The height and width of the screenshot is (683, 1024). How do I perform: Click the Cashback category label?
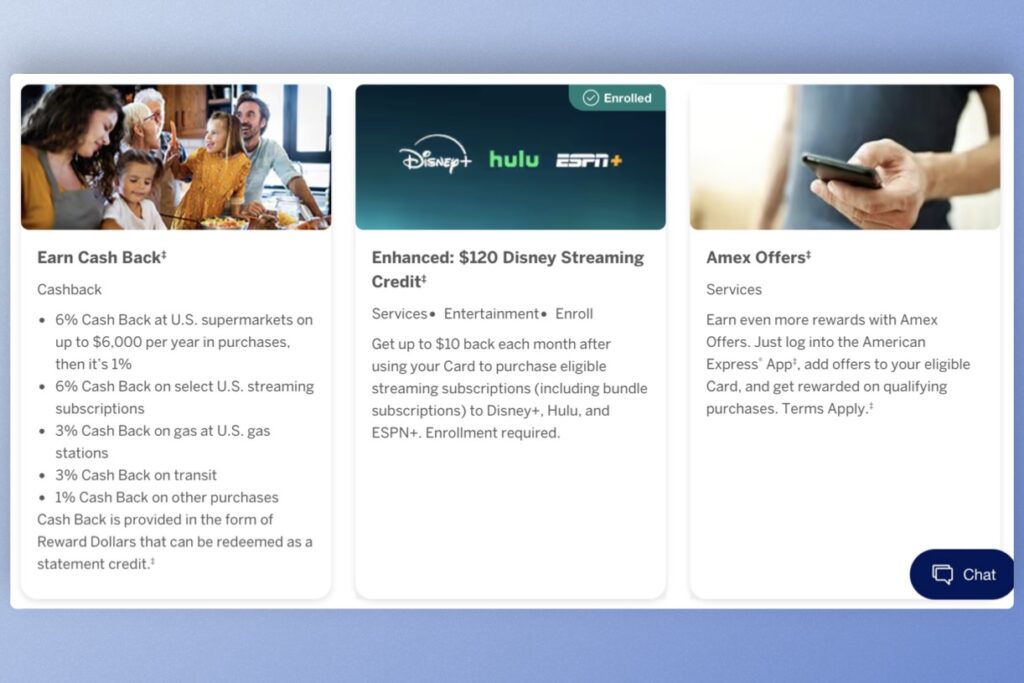69,289
